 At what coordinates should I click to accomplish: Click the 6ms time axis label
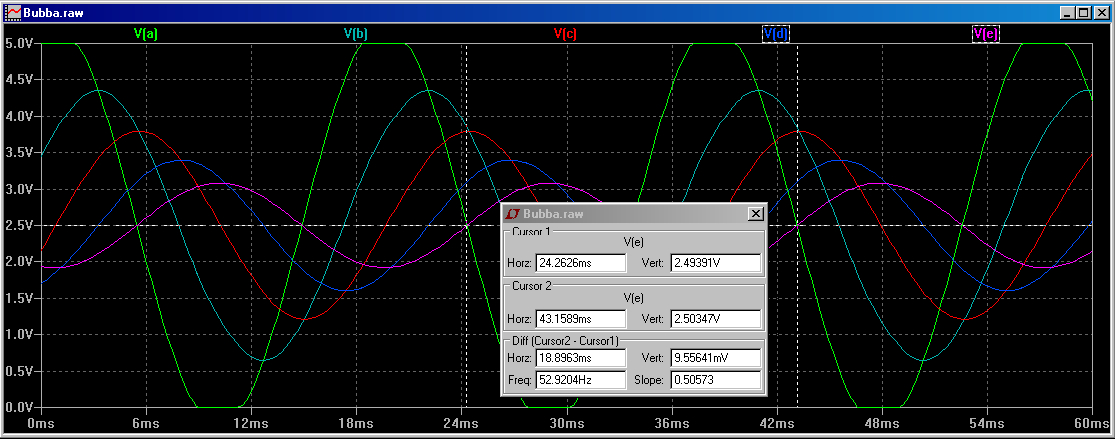146,424
